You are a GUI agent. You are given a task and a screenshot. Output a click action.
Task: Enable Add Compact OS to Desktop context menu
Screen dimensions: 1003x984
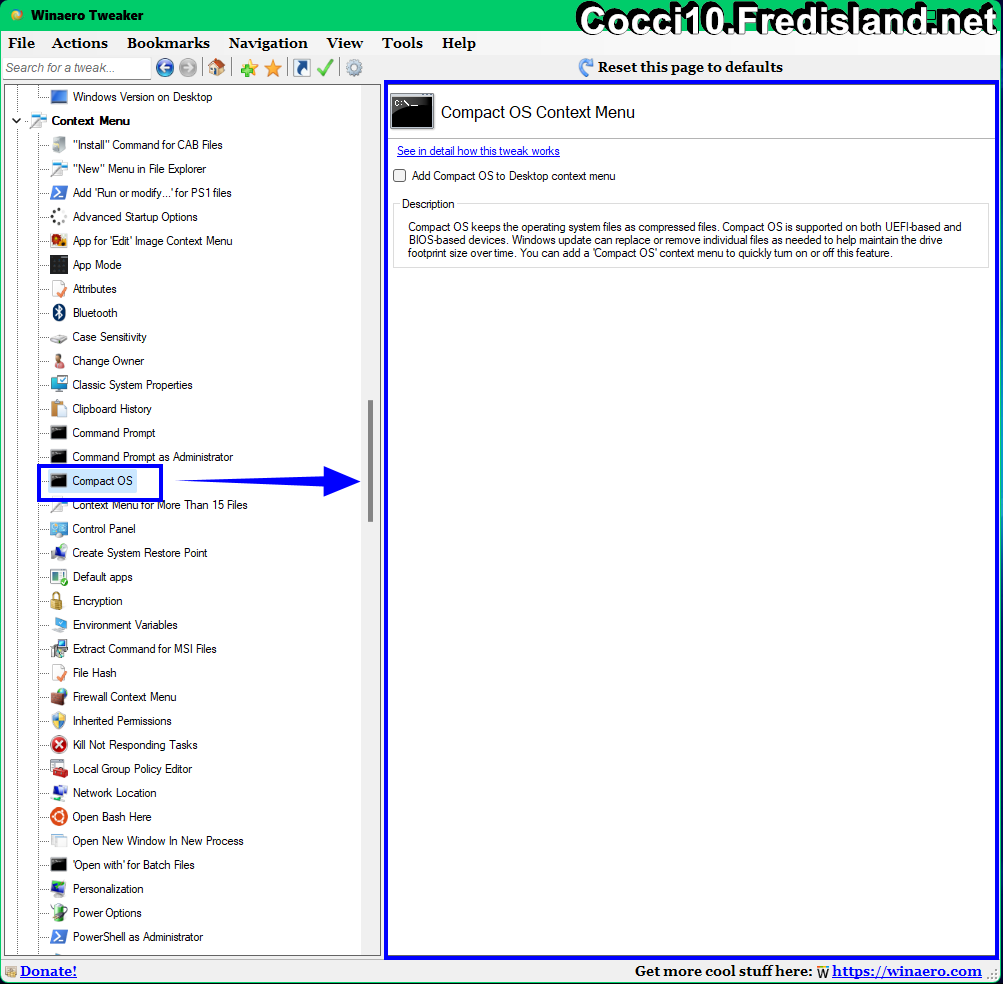coord(400,176)
